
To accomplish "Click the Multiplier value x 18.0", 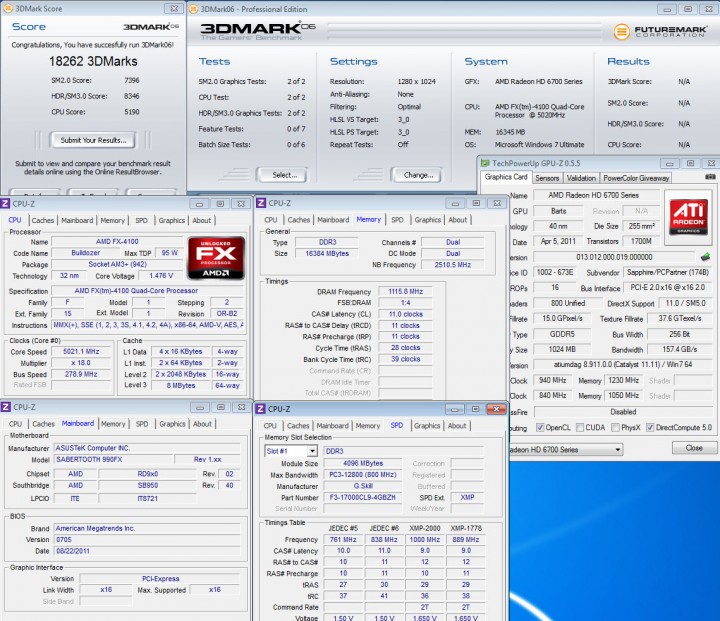I will (81, 362).
